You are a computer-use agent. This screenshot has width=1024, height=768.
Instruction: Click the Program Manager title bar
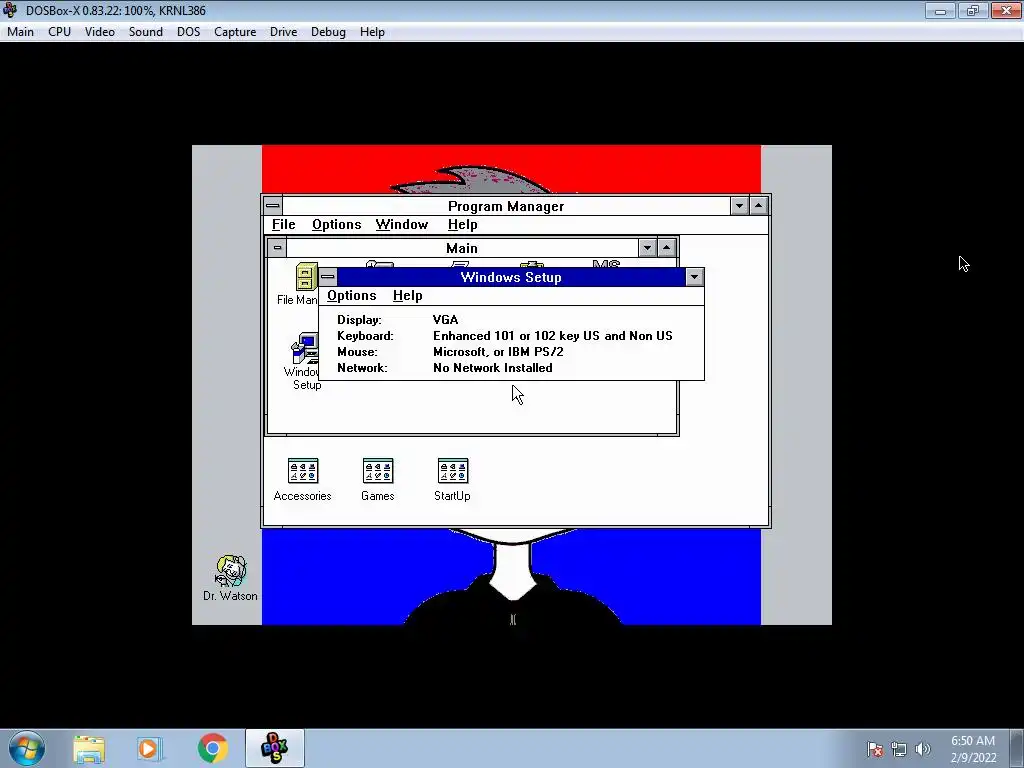click(506, 206)
